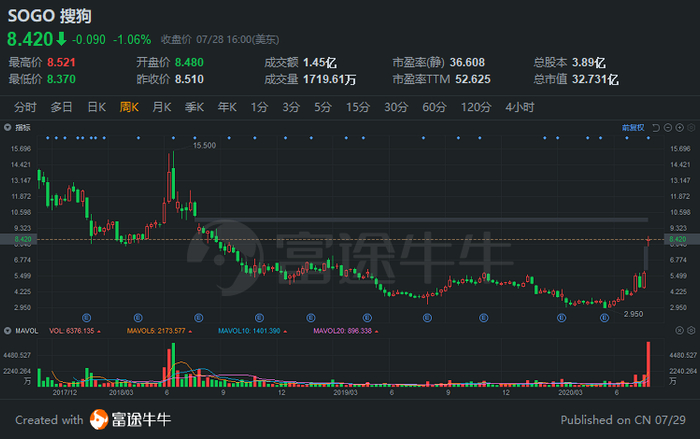Click the Published on CN 07/29 text
The image size is (700, 439).
[x=623, y=420]
